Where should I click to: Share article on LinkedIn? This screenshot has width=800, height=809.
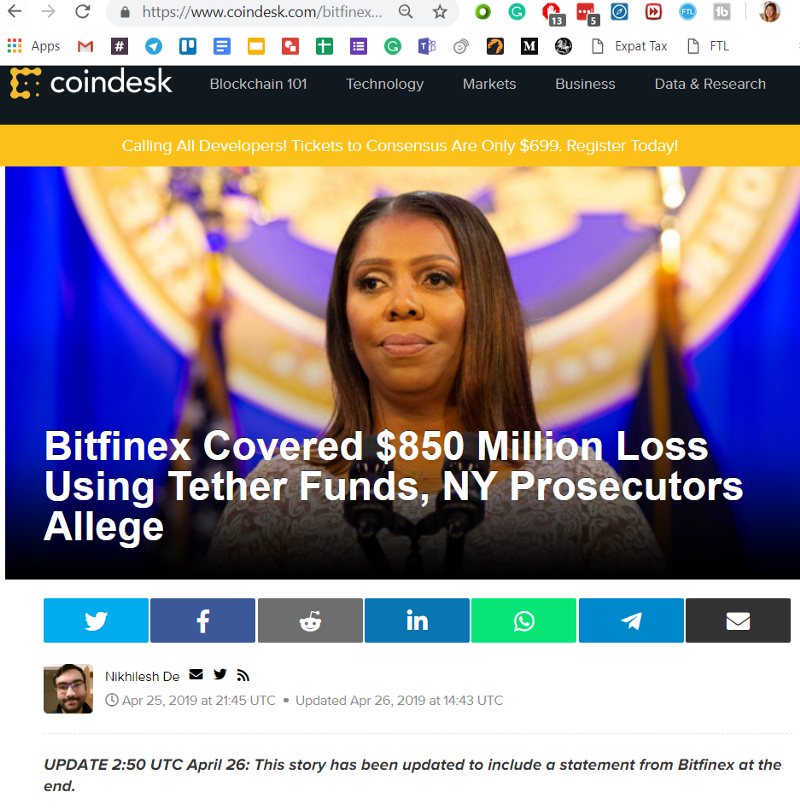point(417,620)
